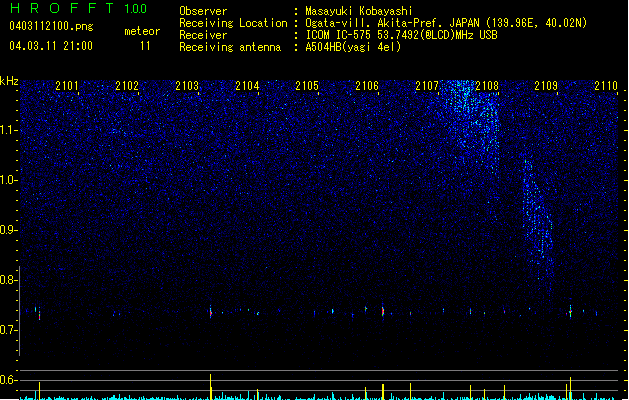Click the Receiving Location label
The image size is (629, 400).
click(233, 23)
